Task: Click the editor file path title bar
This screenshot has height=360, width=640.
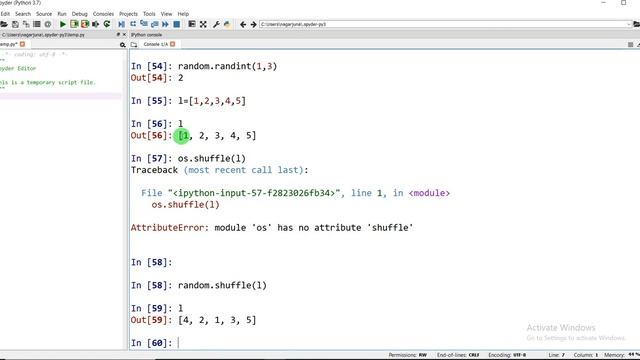Action: click(x=43, y=35)
